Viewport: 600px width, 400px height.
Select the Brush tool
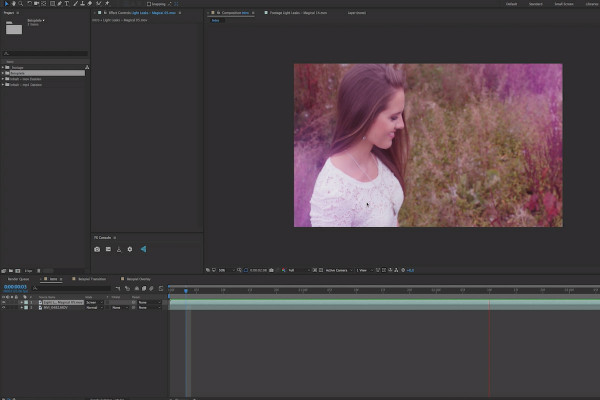[x=75, y=3]
